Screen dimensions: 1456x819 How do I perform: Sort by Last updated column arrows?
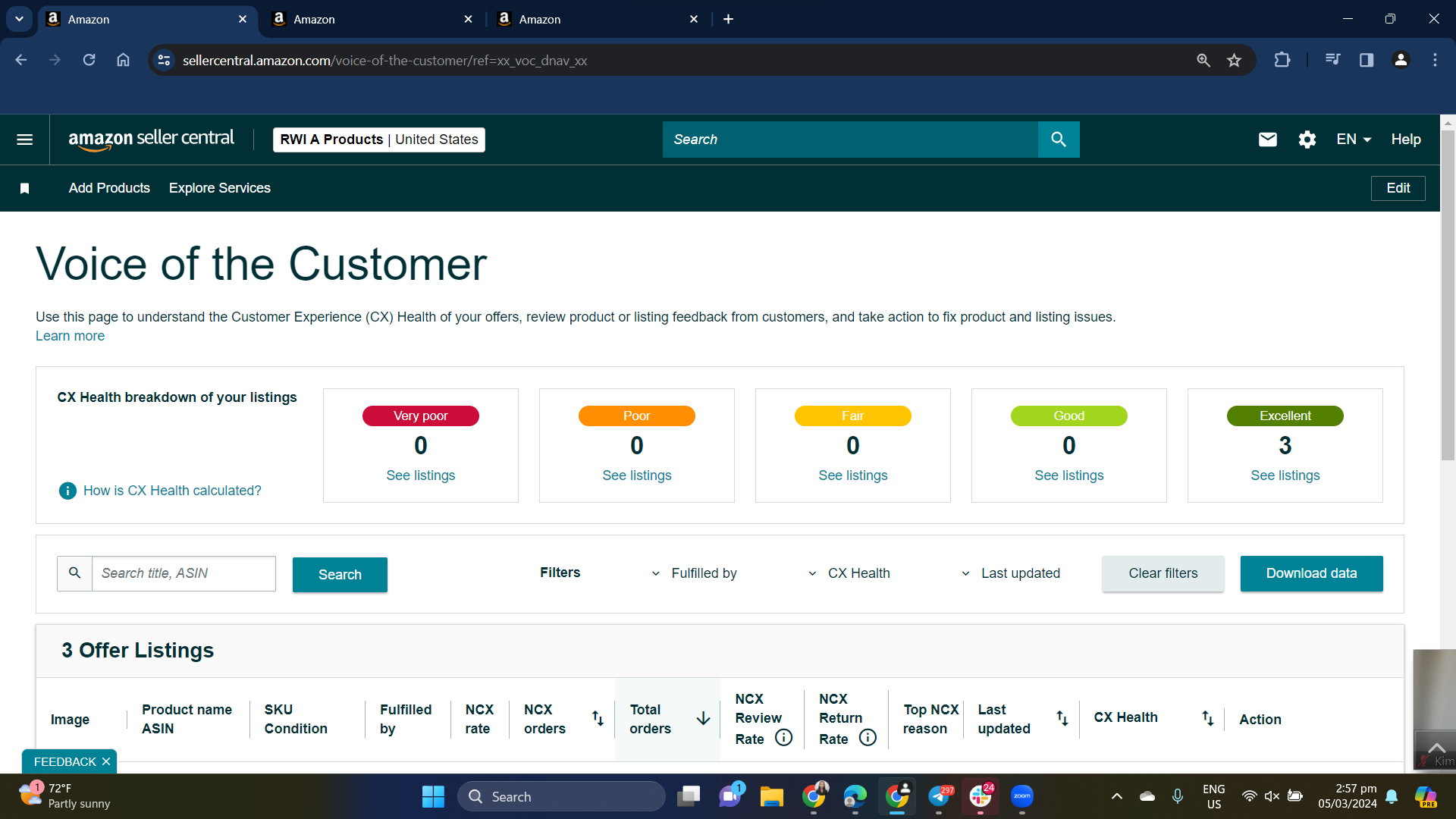click(x=1062, y=718)
